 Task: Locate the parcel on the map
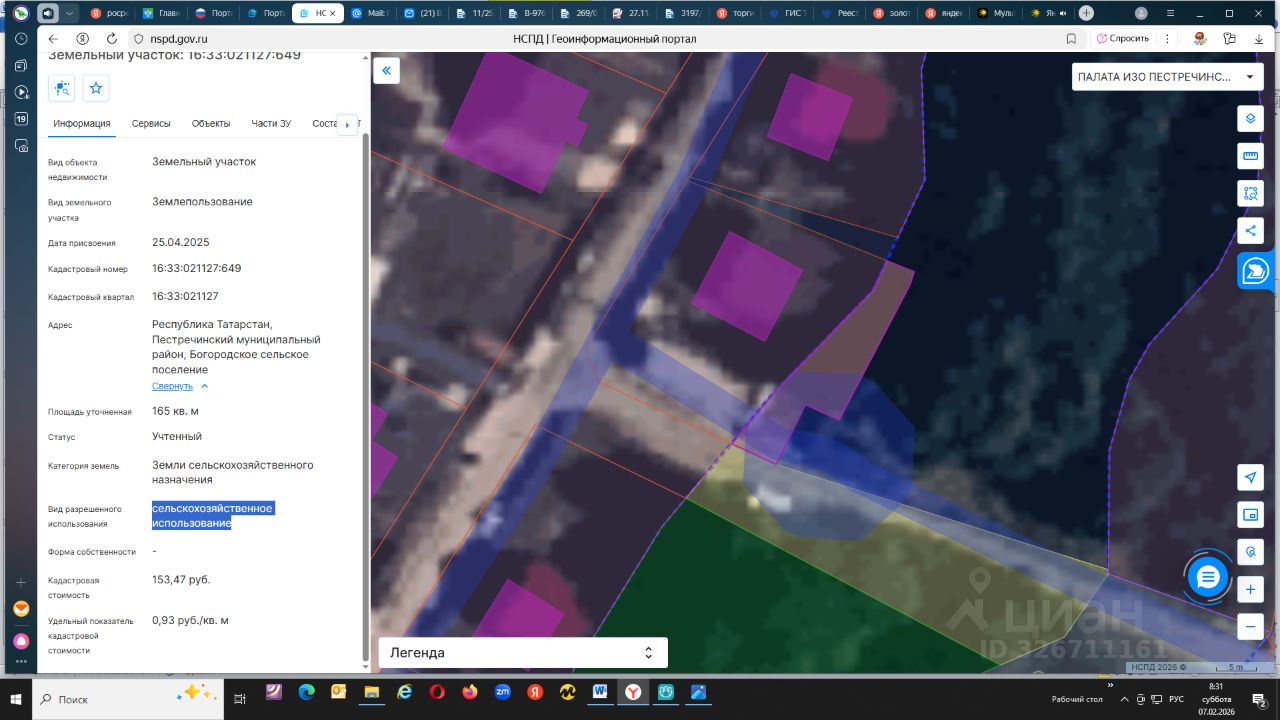[63, 88]
